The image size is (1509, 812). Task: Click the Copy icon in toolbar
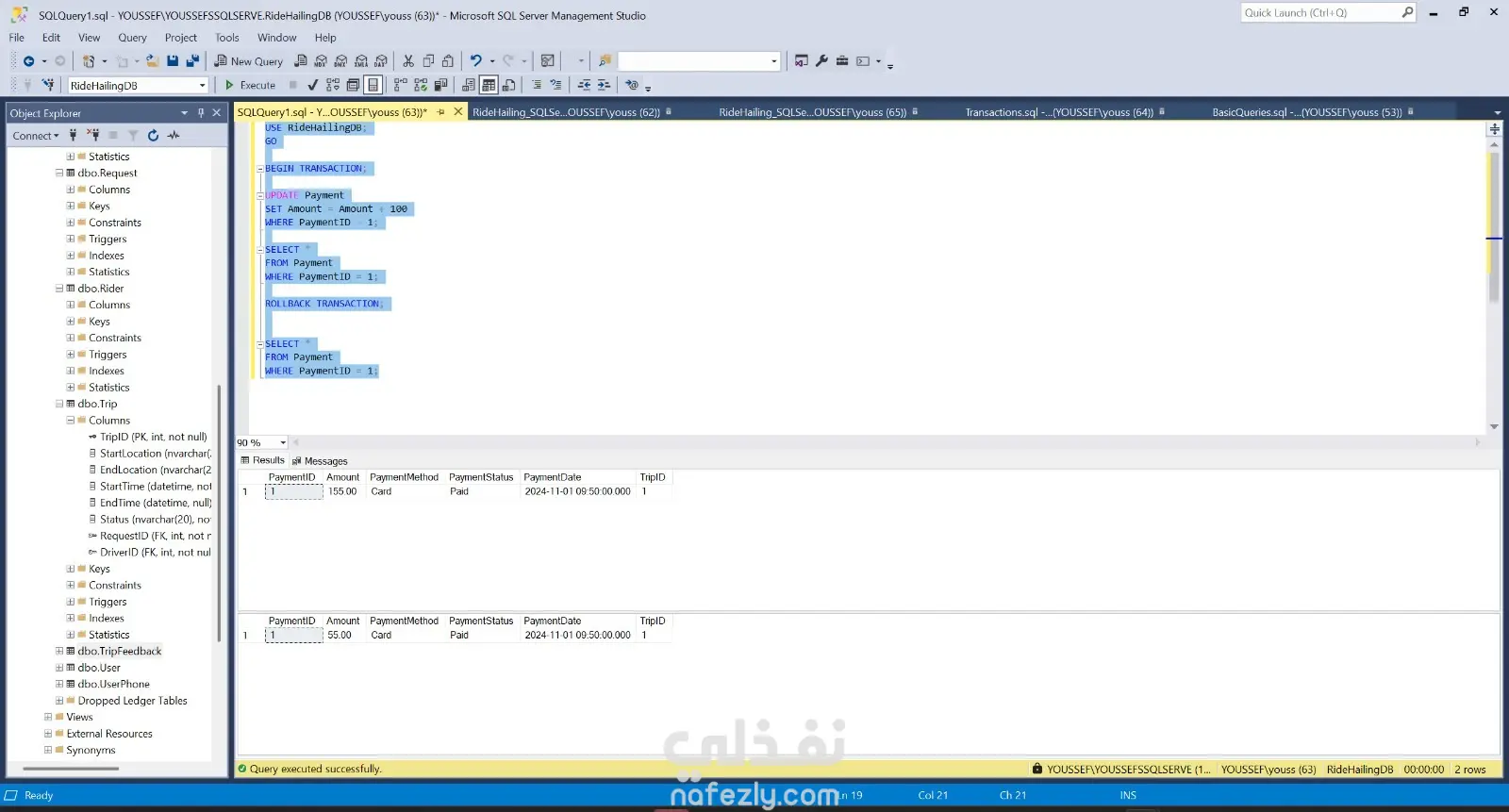coord(428,61)
